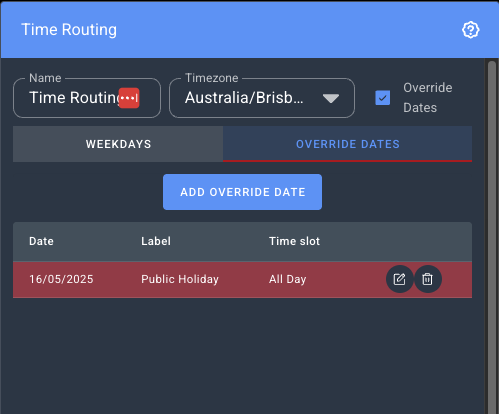Open the Australia/Brisbane timezone selector

tap(262, 98)
